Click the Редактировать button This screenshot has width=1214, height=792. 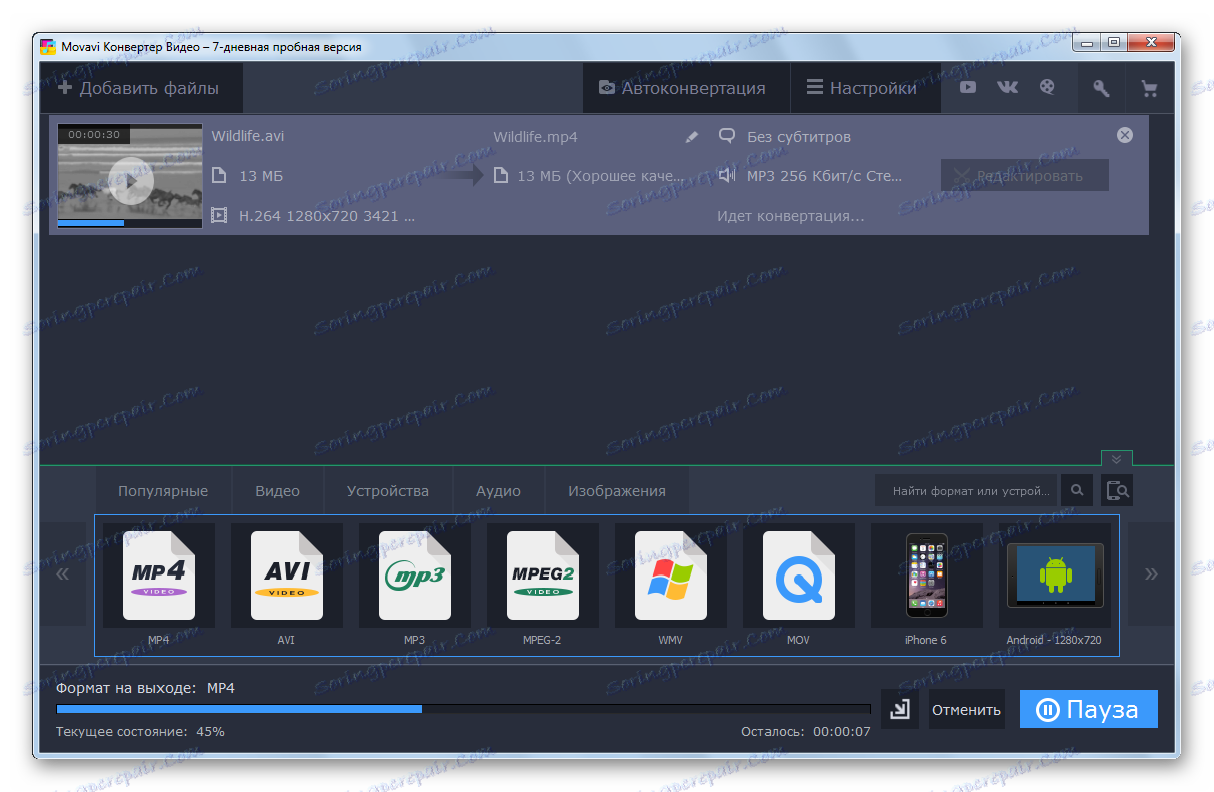[x=1025, y=176]
